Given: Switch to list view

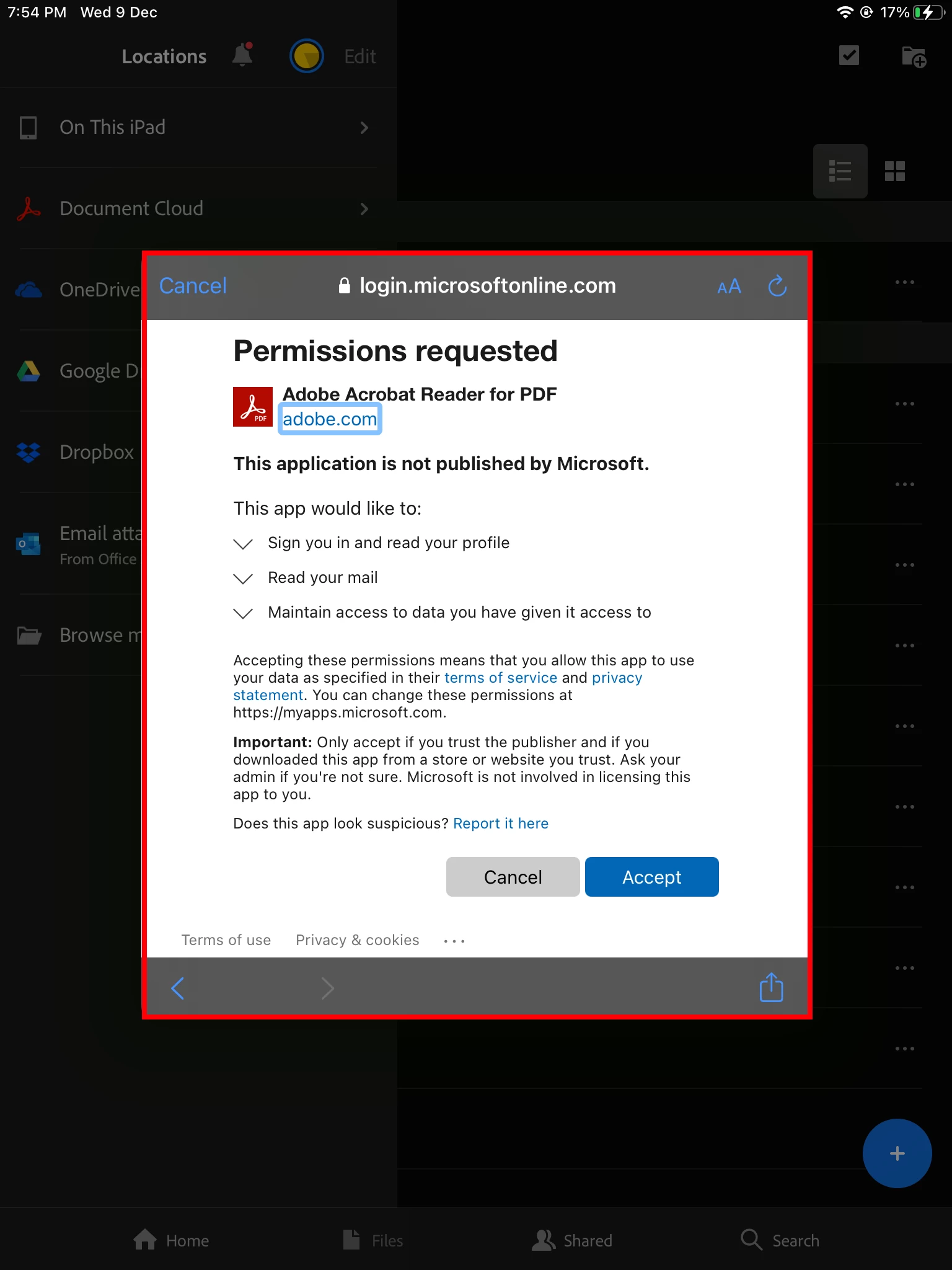Looking at the screenshot, I should (x=840, y=171).
